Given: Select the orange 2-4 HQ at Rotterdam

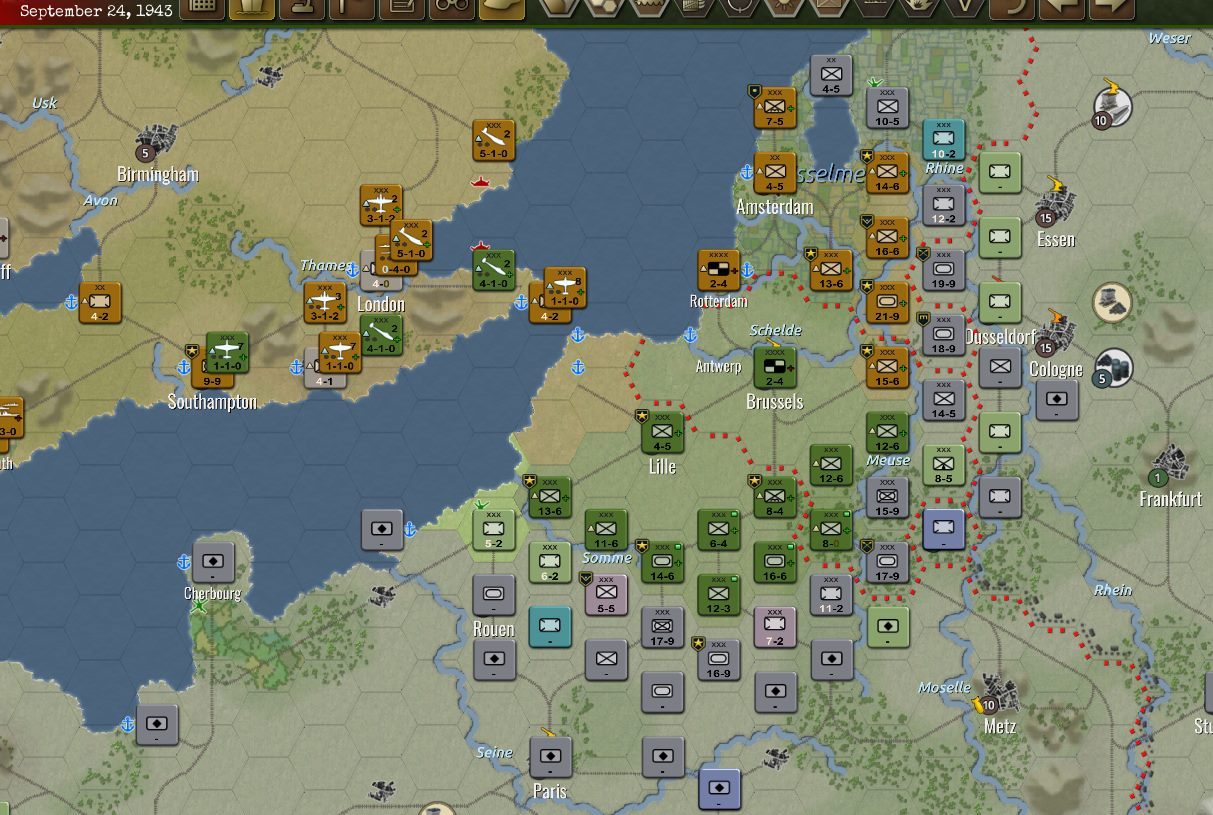Looking at the screenshot, I should pyautogui.click(x=719, y=270).
